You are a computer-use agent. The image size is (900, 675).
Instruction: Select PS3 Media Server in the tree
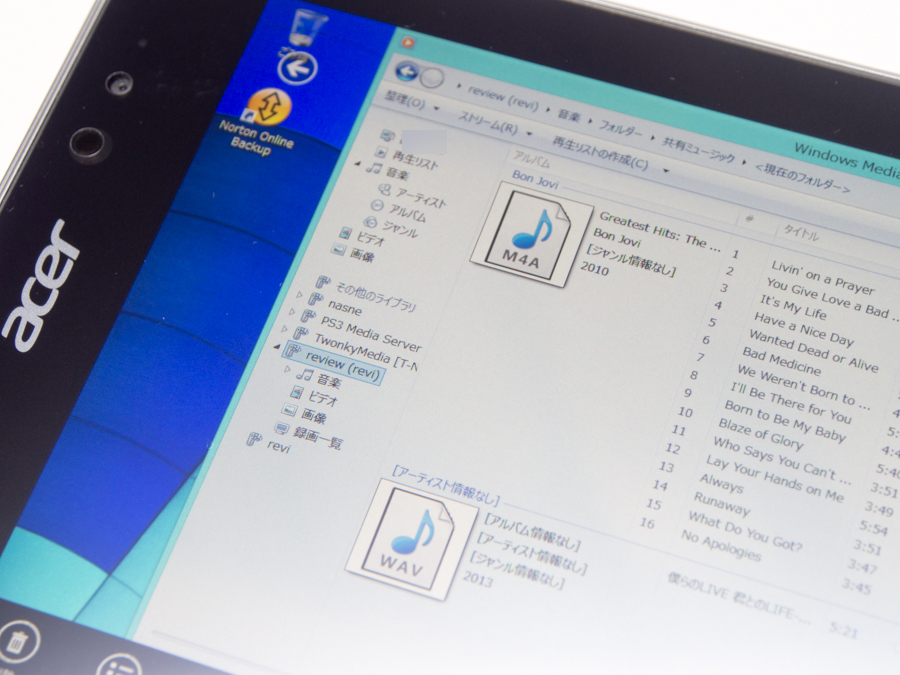pyautogui.click(x=371, y=333)
